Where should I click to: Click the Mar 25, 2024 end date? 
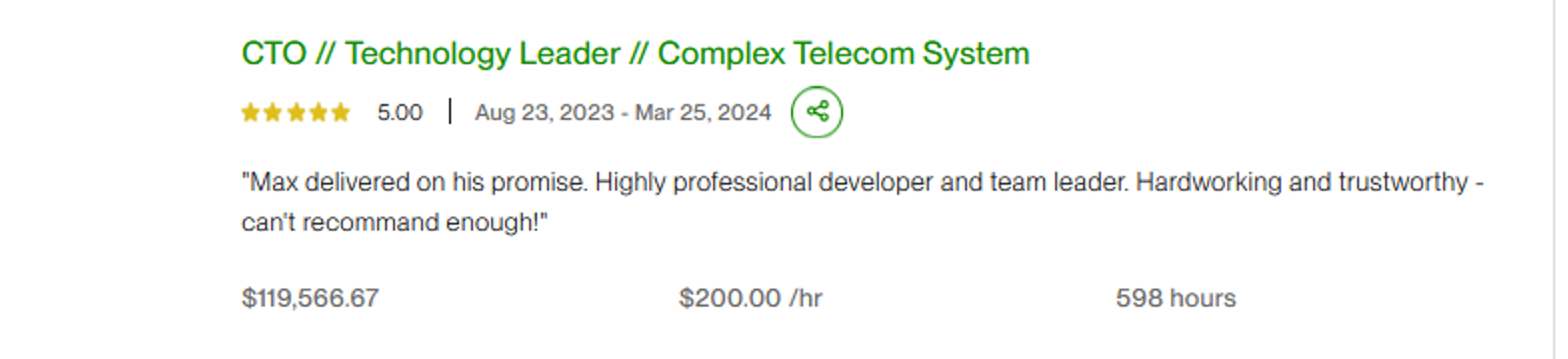pyautogui.click(x=702, y=112)
